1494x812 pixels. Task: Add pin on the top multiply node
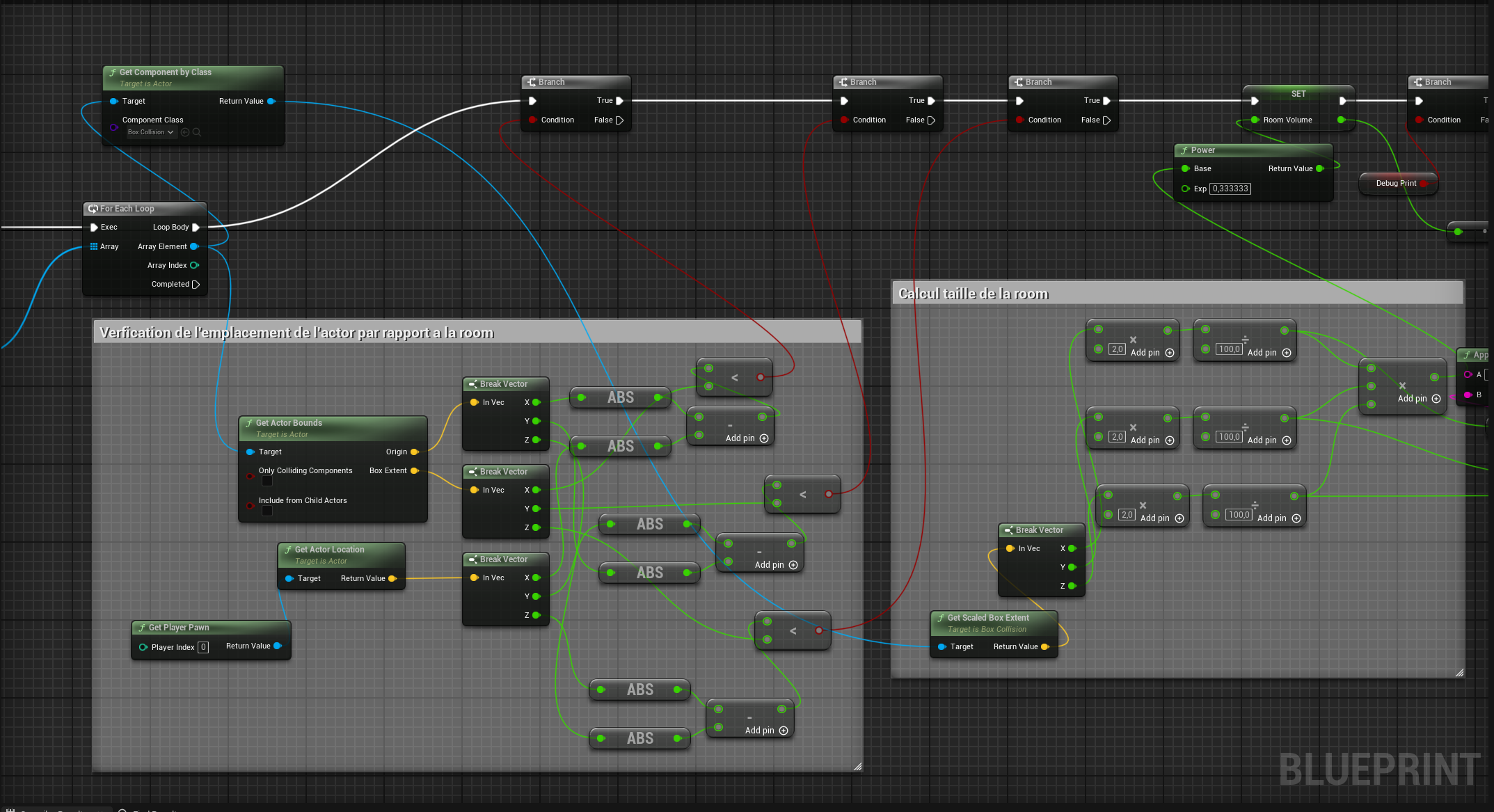point(1169,353)
